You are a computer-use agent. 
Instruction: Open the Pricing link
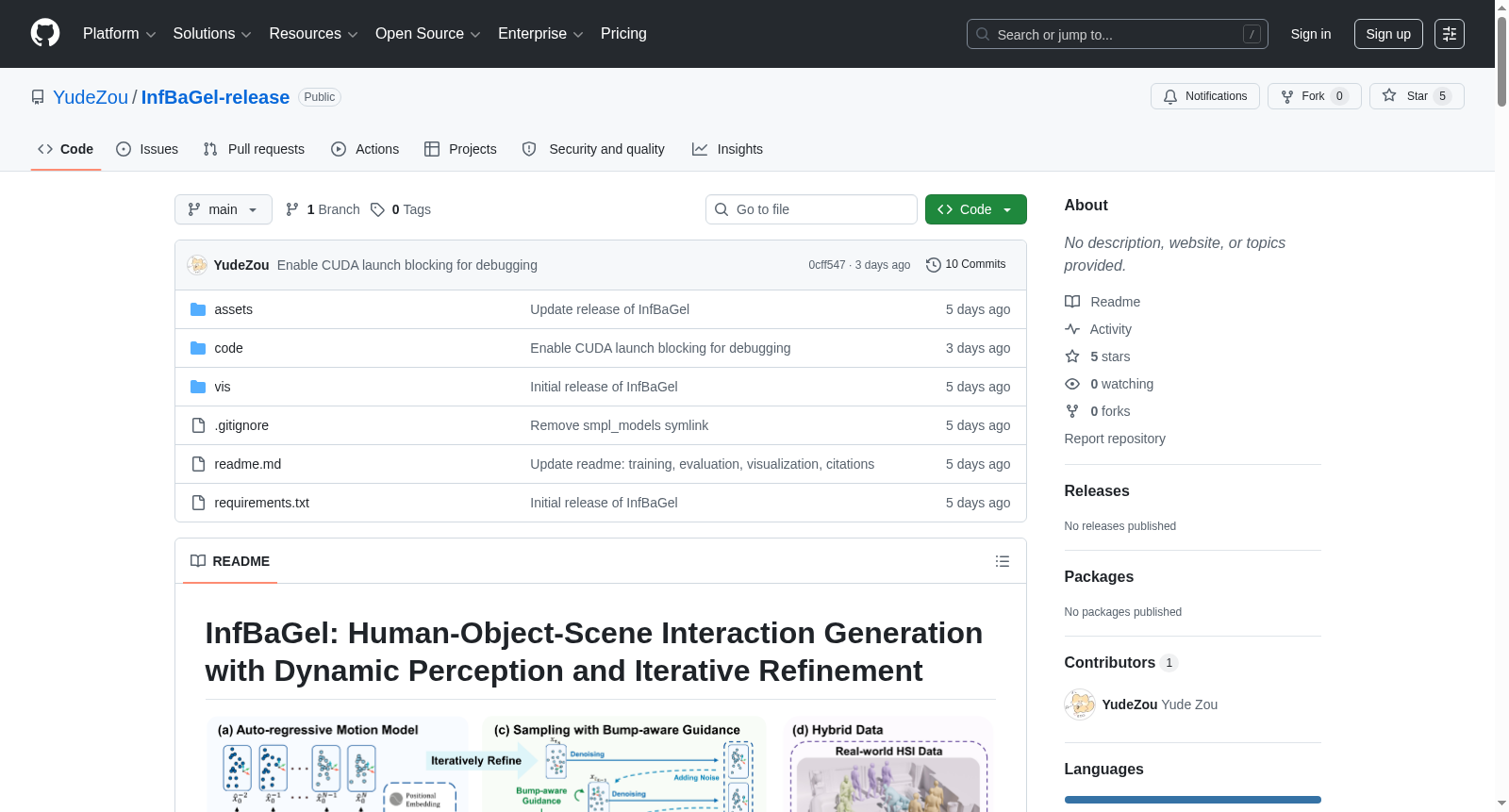pos(623,34)
